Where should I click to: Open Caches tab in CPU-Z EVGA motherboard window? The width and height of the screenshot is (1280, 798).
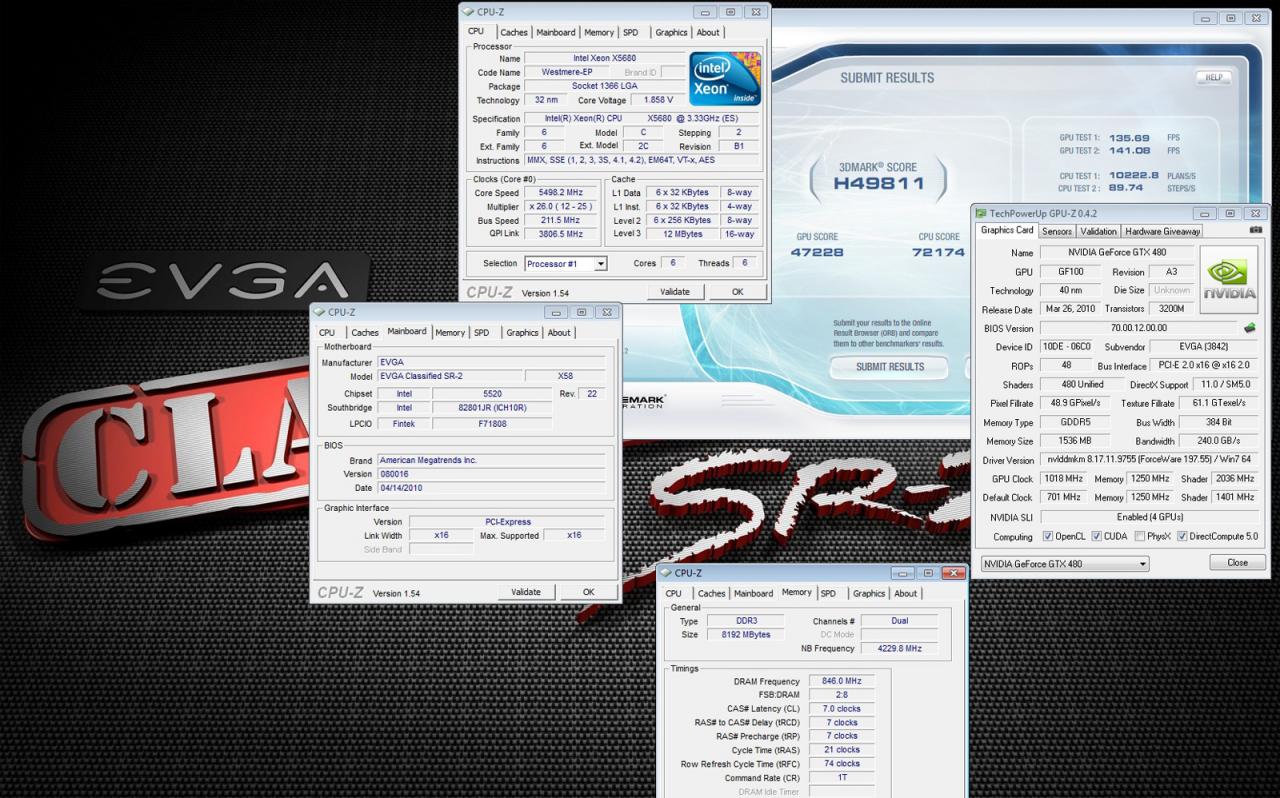point(365,333)
